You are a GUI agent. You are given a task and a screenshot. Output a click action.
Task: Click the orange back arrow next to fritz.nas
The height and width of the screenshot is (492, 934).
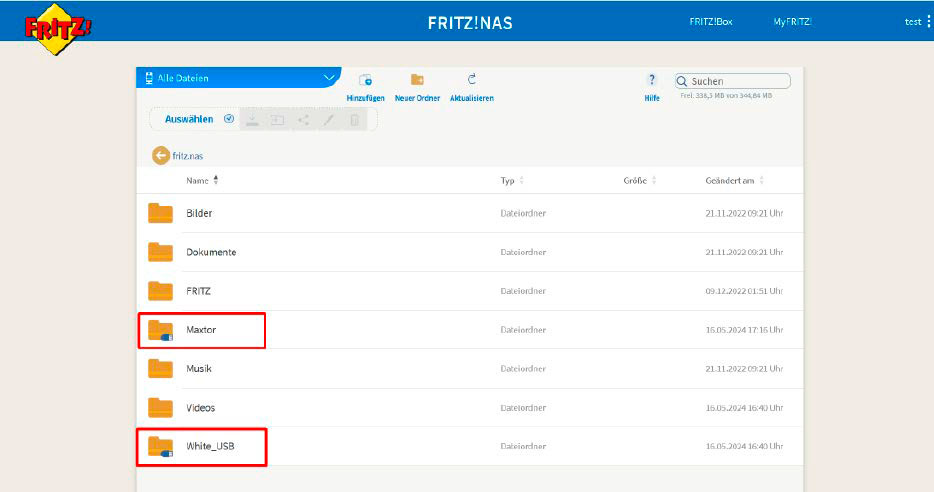(161, 156)
